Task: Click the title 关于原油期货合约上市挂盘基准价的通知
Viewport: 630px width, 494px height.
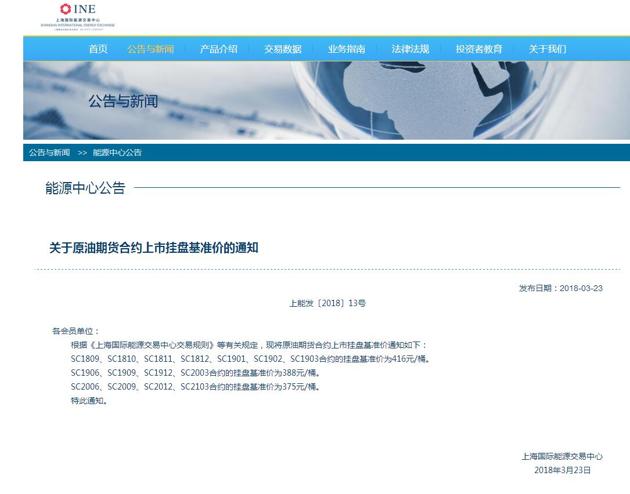Action: point(153,248)
